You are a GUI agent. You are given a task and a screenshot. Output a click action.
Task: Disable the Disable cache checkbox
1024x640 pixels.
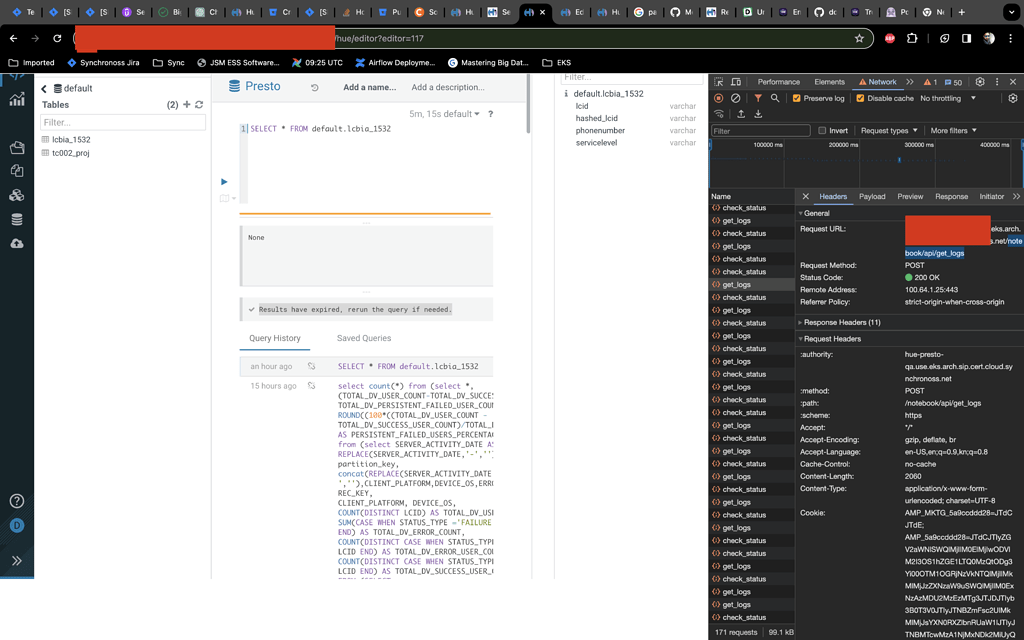[x=860, y=97]
